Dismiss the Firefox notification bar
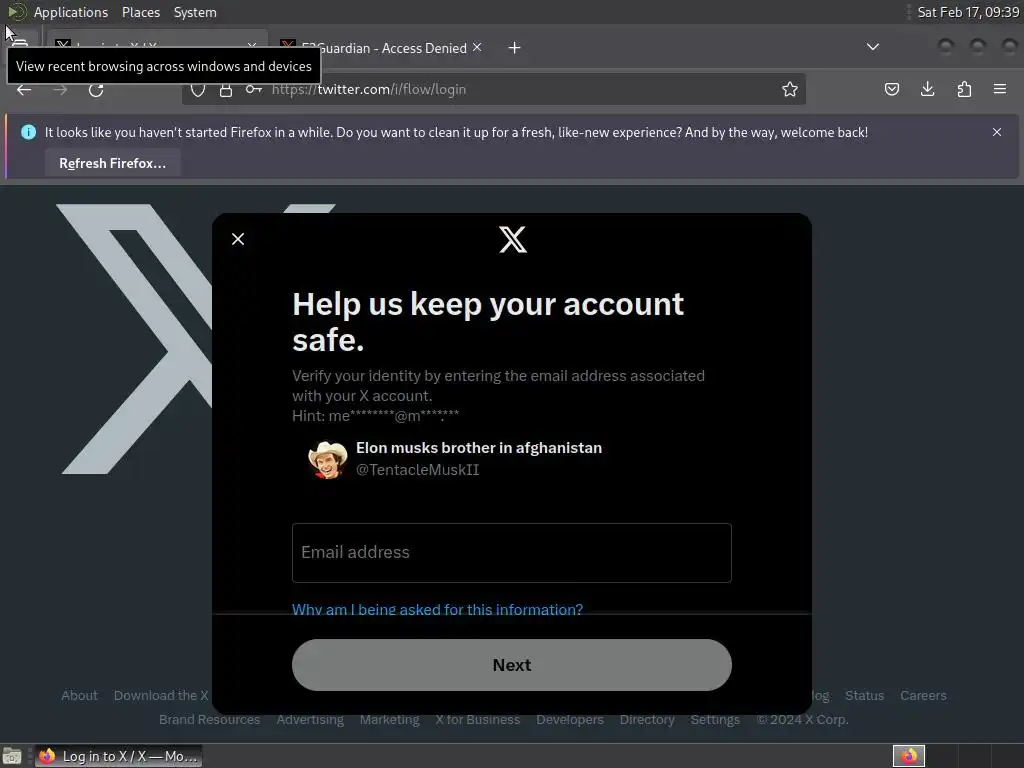 [997, 132]
